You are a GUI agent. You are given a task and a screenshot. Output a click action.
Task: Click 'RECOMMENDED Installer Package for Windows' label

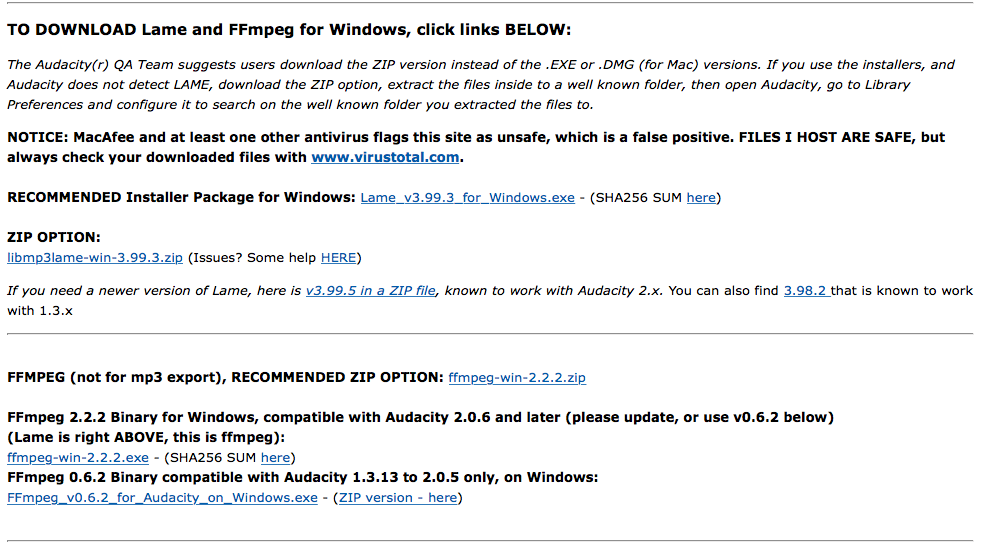click(181, 198)
